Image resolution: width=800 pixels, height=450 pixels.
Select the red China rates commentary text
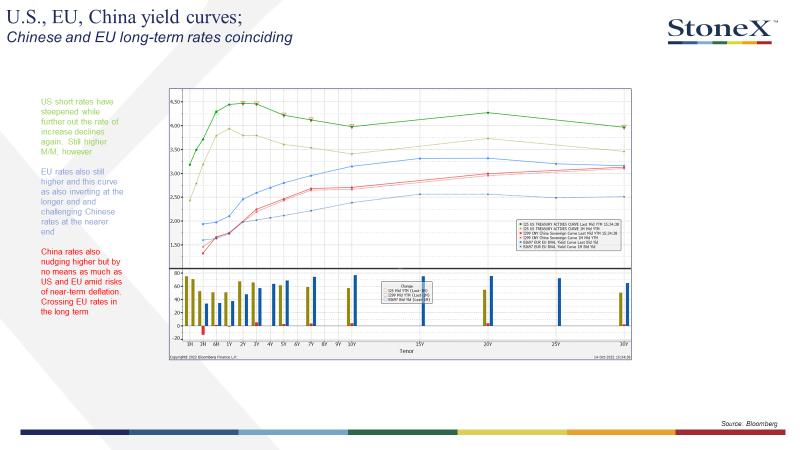pyautogui.click(x=82, y=282)
